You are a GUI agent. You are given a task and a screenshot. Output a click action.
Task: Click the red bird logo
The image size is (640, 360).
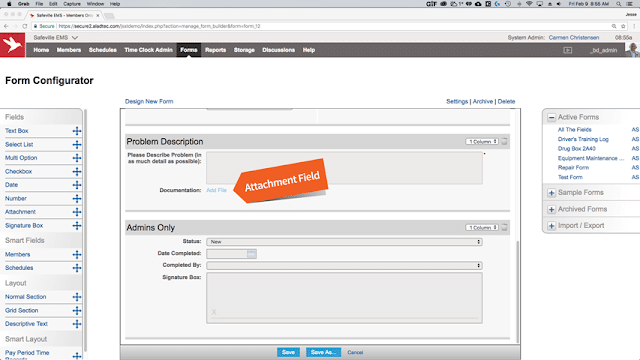click(x=13, y=44)
